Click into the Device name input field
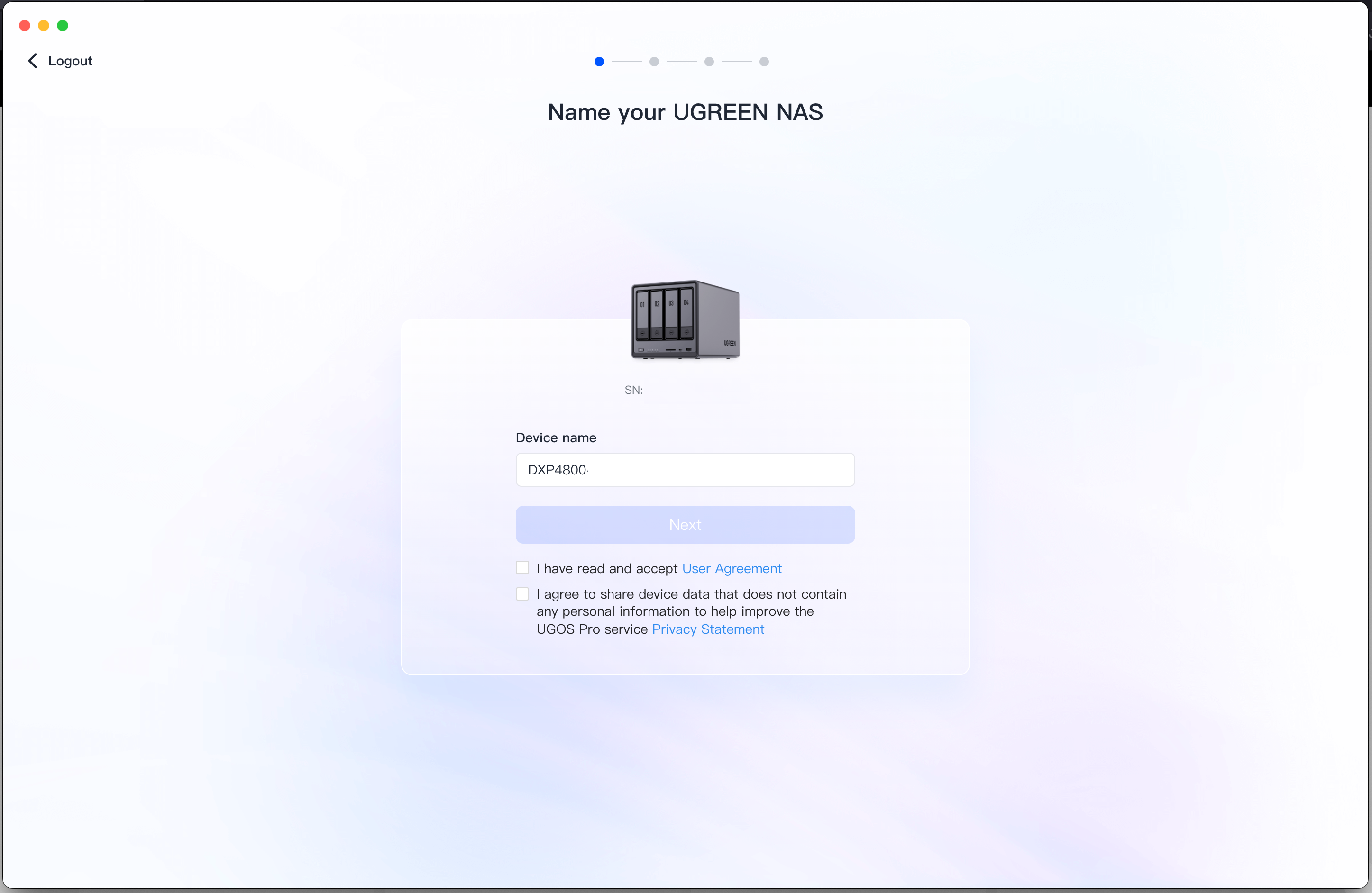1372x893 pixels. [x=685, y=469]
